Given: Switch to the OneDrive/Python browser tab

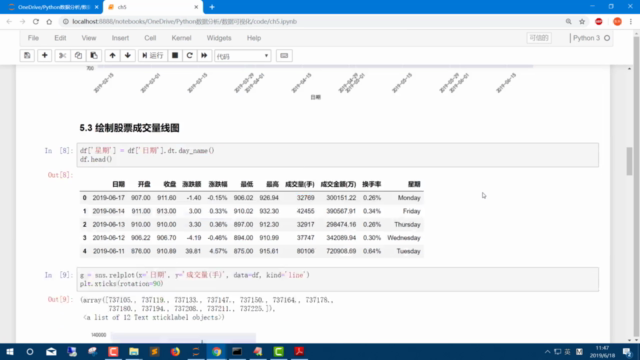Looking at the screenshot, I should [x=53, y=7].
